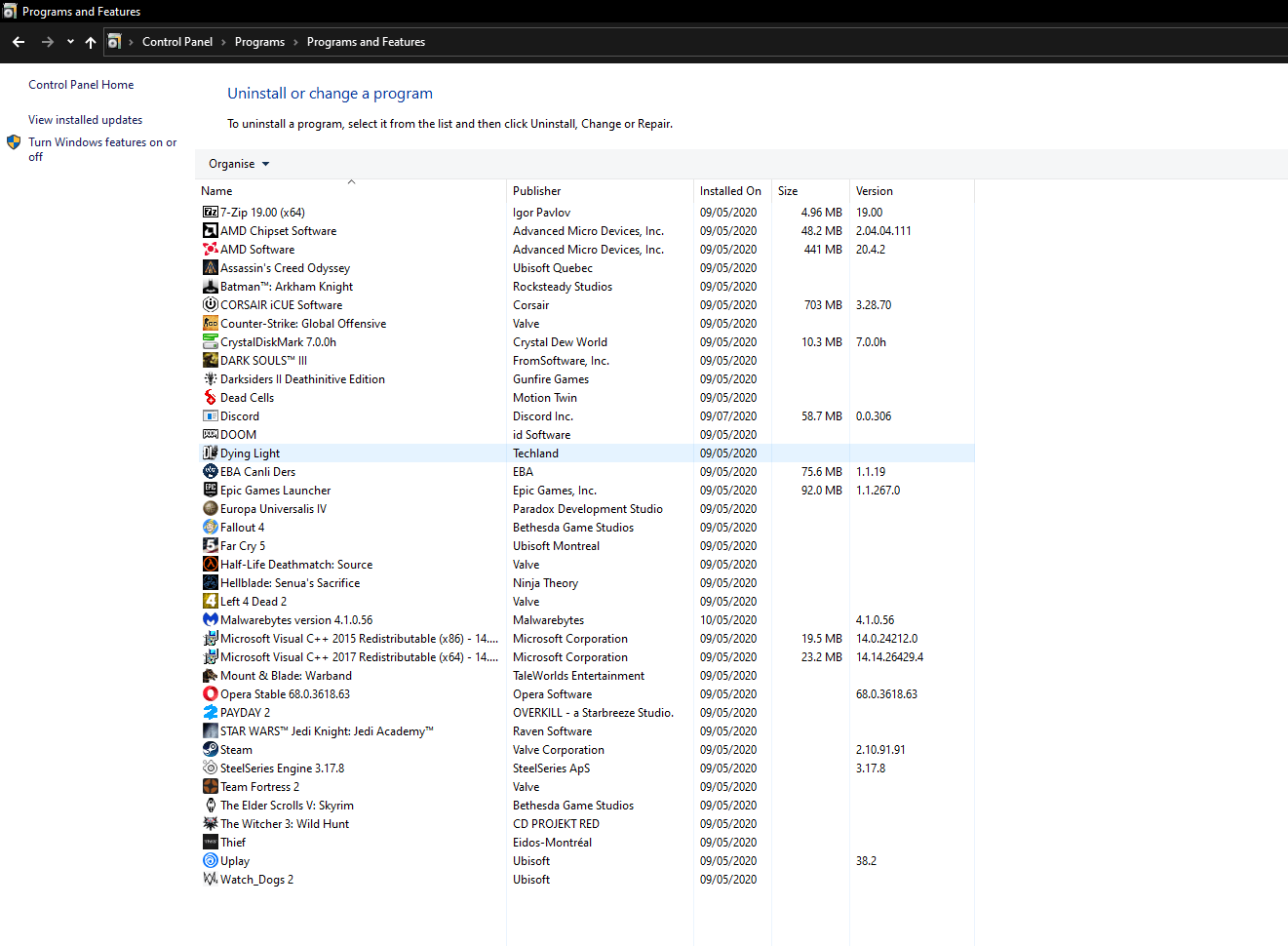
Task: Select the Watch_Dogs 2 icon
Action: coord(210,880)
